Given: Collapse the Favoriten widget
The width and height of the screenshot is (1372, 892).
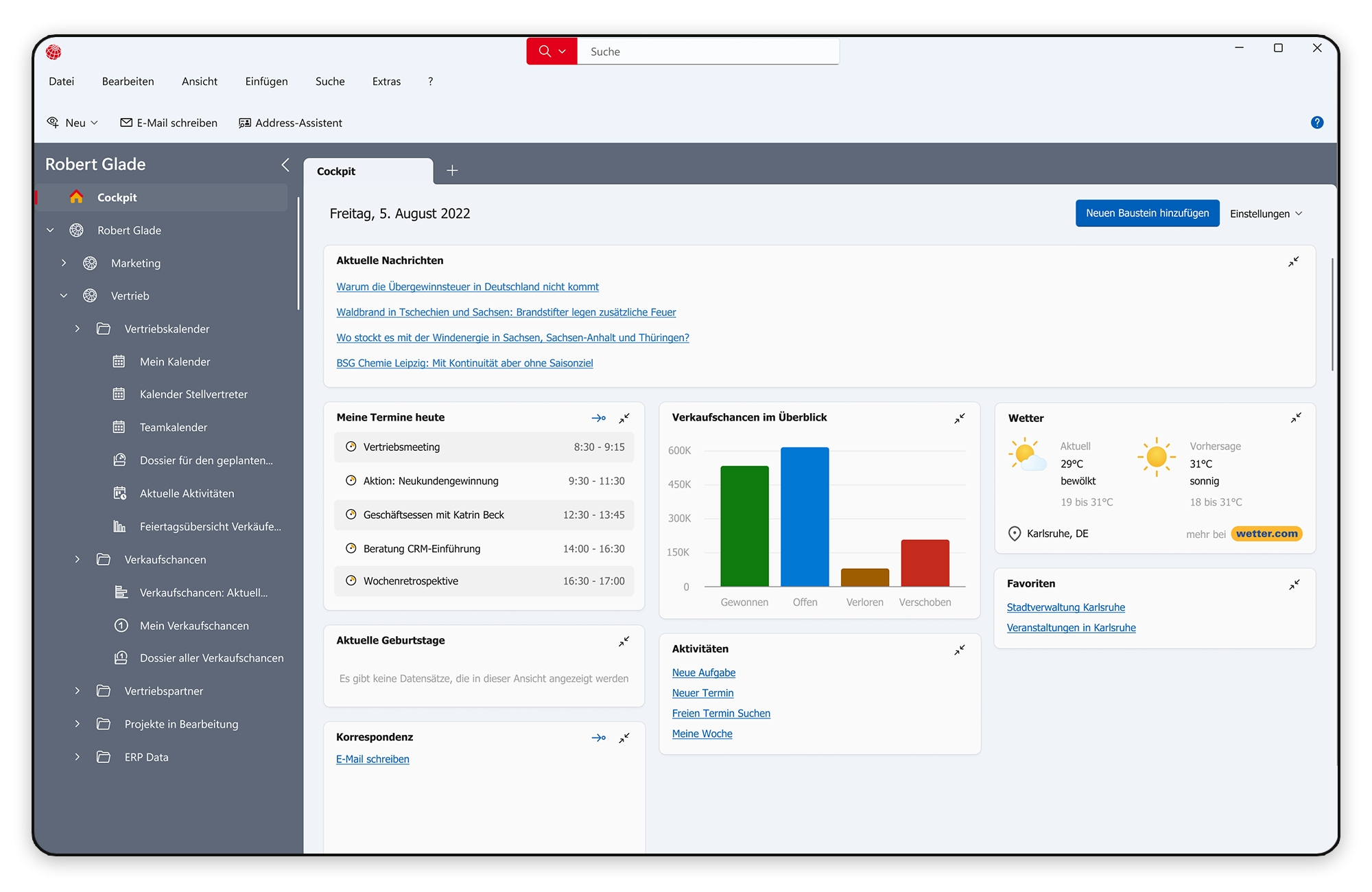Looking at the screenshot, I should [1294, 585].
